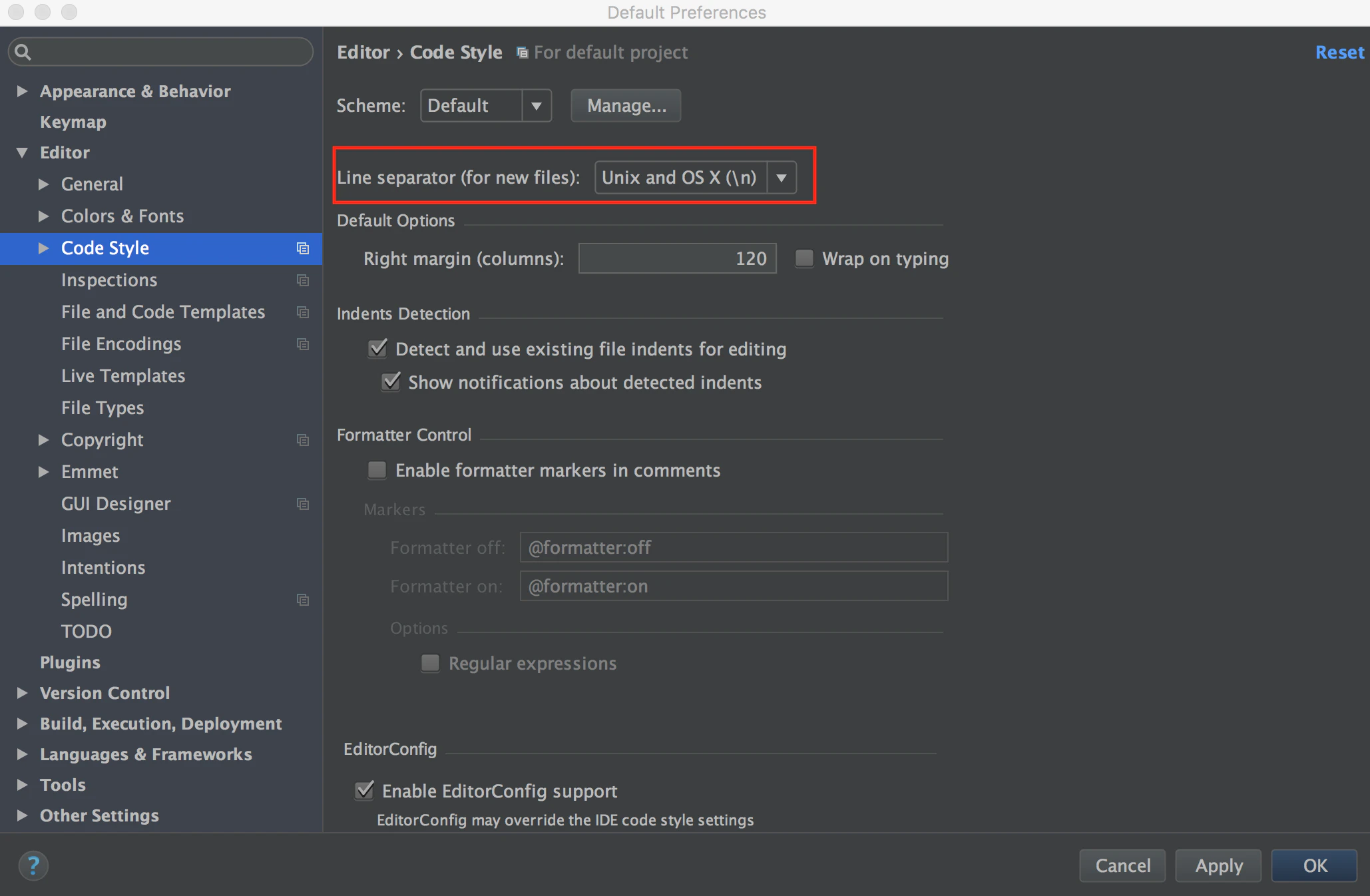This screenshot has height=896, width=1370.
Task: Click the Formatter off text field
Action: [734, 547]
